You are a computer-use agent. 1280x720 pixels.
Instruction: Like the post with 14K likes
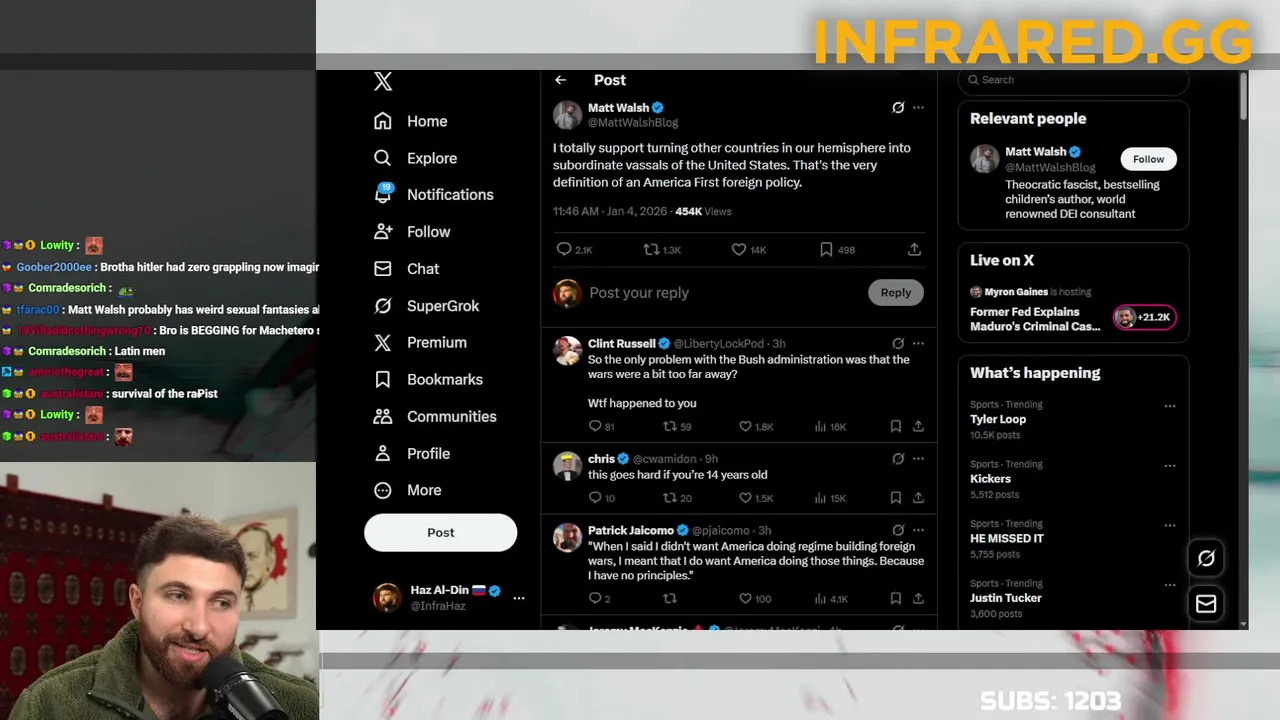tap(749, 249)
